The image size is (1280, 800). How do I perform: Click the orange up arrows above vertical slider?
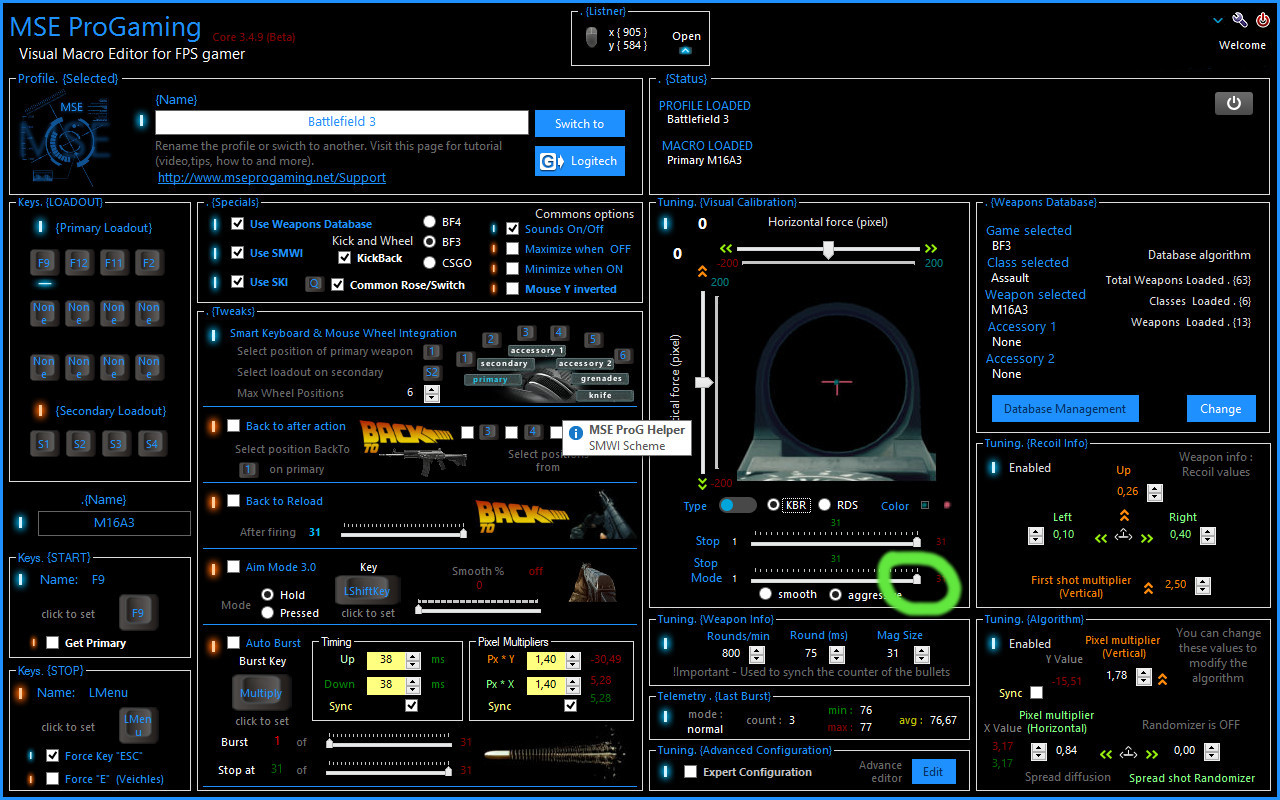pyautogui.click(x=702, y=270)
